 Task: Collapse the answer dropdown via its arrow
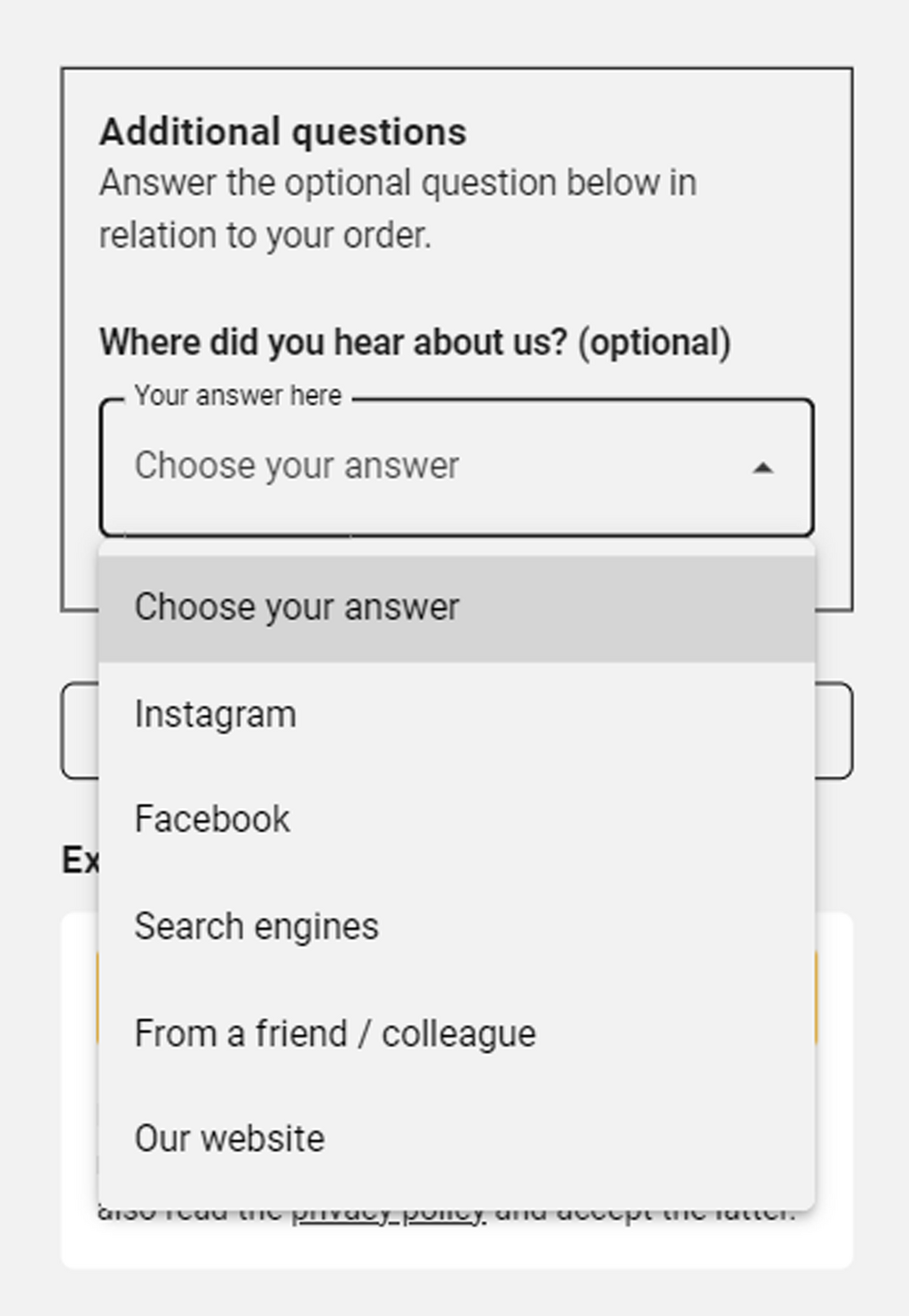764,465
